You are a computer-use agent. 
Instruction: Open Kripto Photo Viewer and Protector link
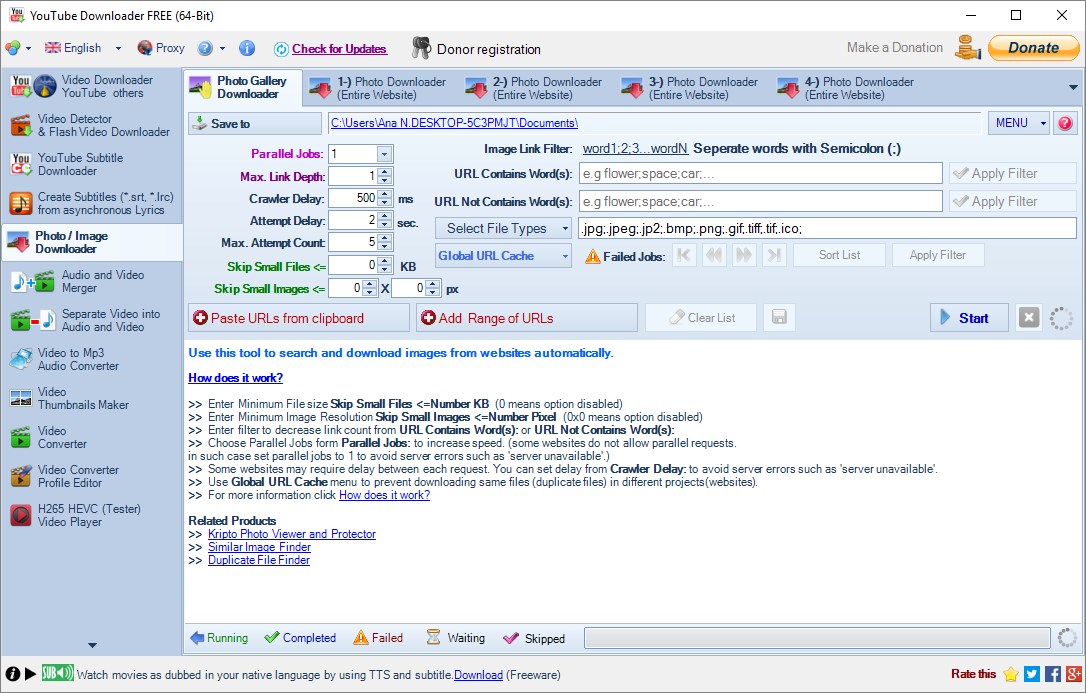tap(292, 534)
